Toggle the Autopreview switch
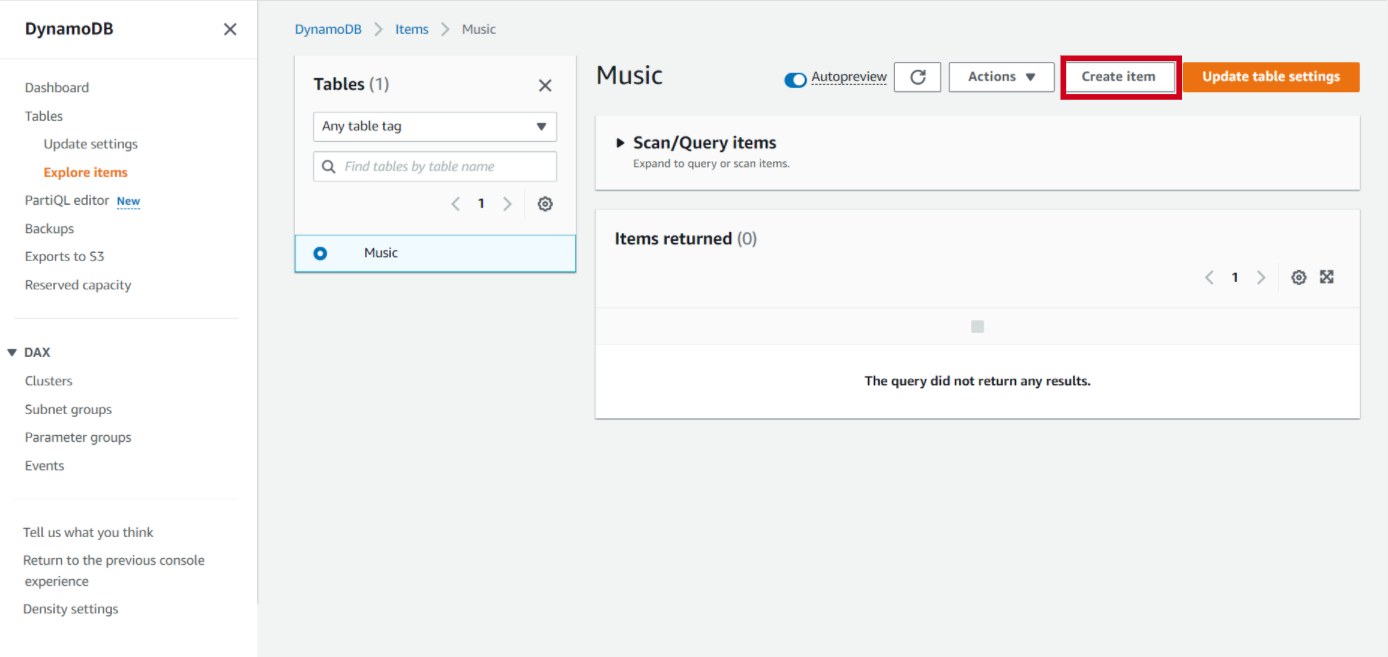 [x=795, y=80]
